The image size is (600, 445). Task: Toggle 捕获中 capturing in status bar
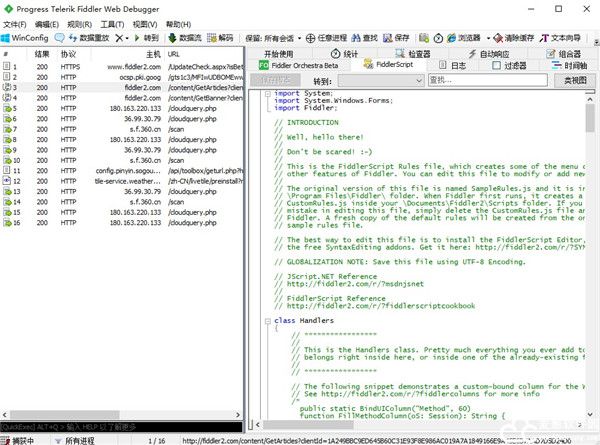point(18,441)
